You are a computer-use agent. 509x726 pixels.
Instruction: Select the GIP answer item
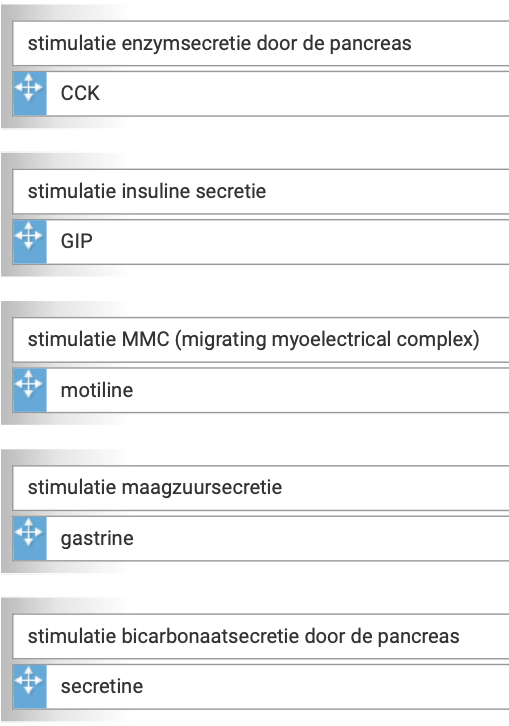pos(261,241)
